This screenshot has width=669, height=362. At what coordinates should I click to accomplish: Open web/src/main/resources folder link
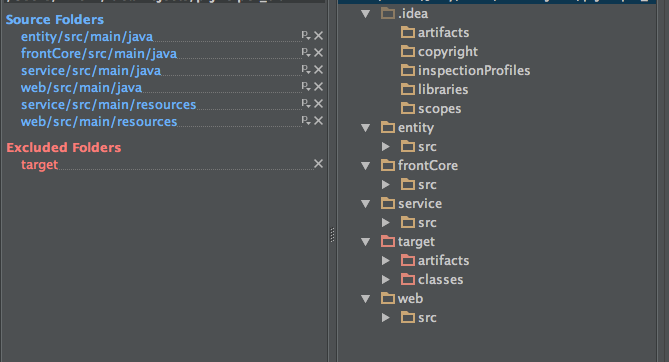click(x=99, y=122)
